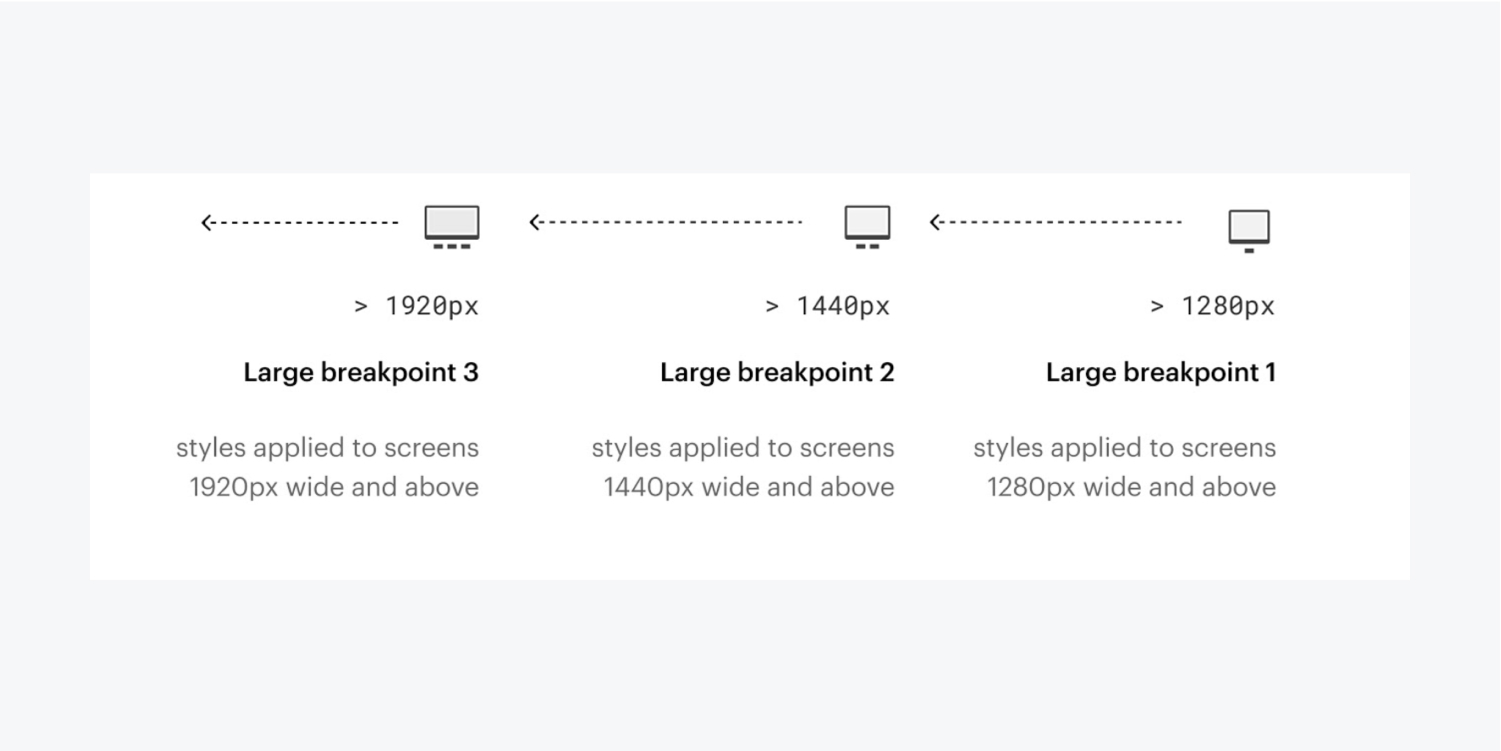The image size is (1501, 751).
Task: Click the 'Large breakpoint 3' heading
Action: click(361, 373)
